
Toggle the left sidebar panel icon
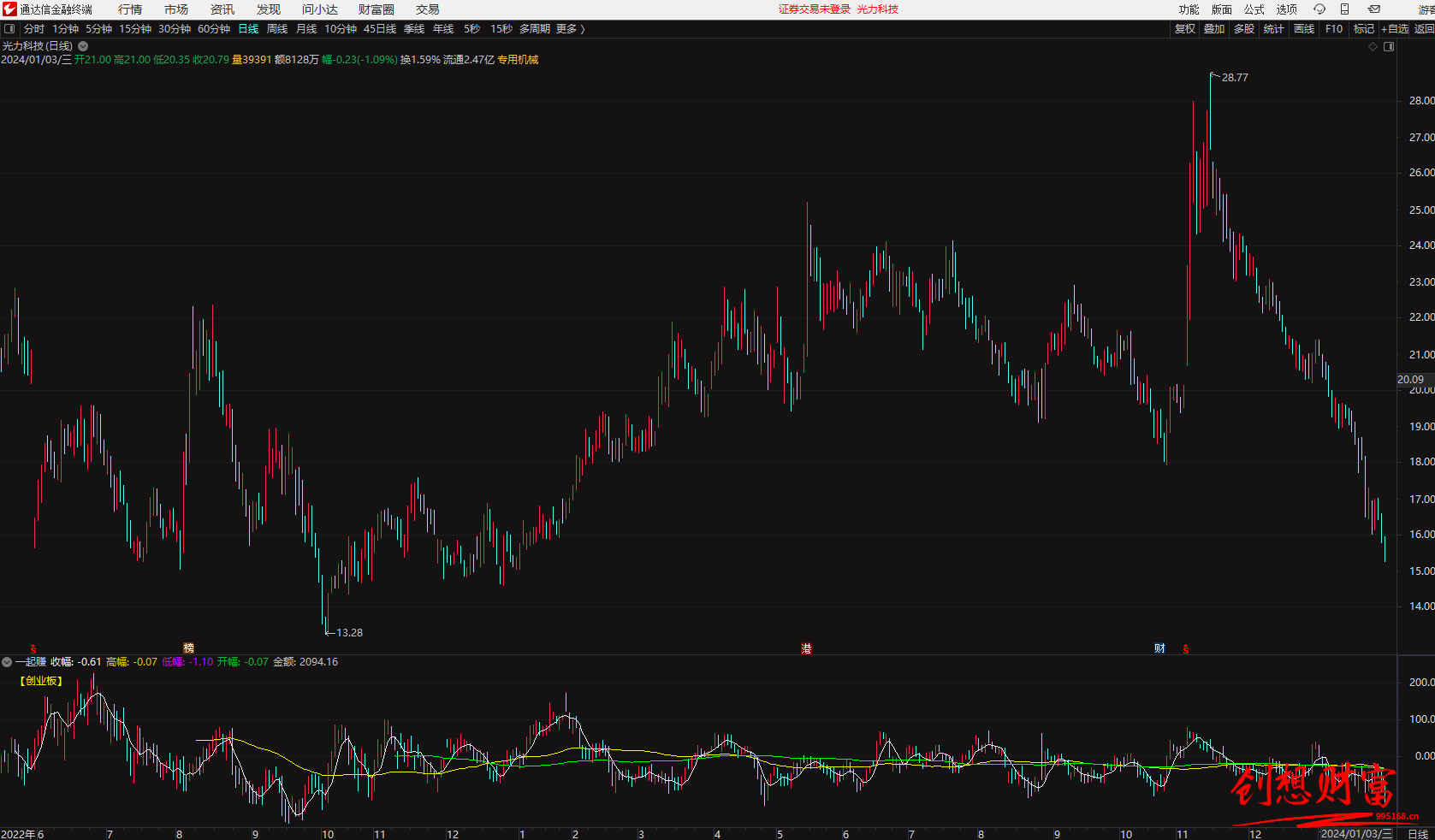(9, 29)
